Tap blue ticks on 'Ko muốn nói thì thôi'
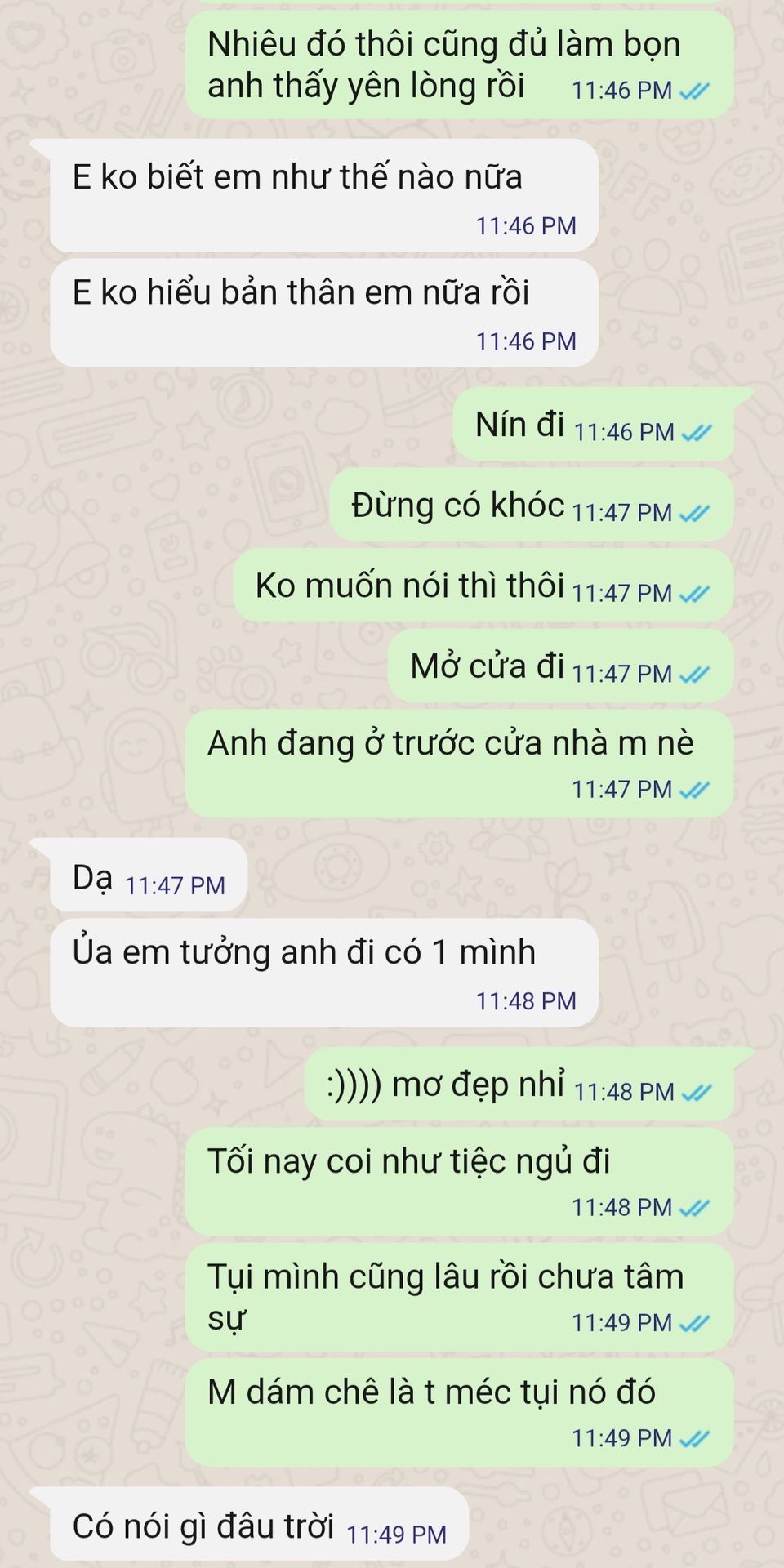Image resolution: width=784 pixels, height=1568 pixels. pos(695,594)
